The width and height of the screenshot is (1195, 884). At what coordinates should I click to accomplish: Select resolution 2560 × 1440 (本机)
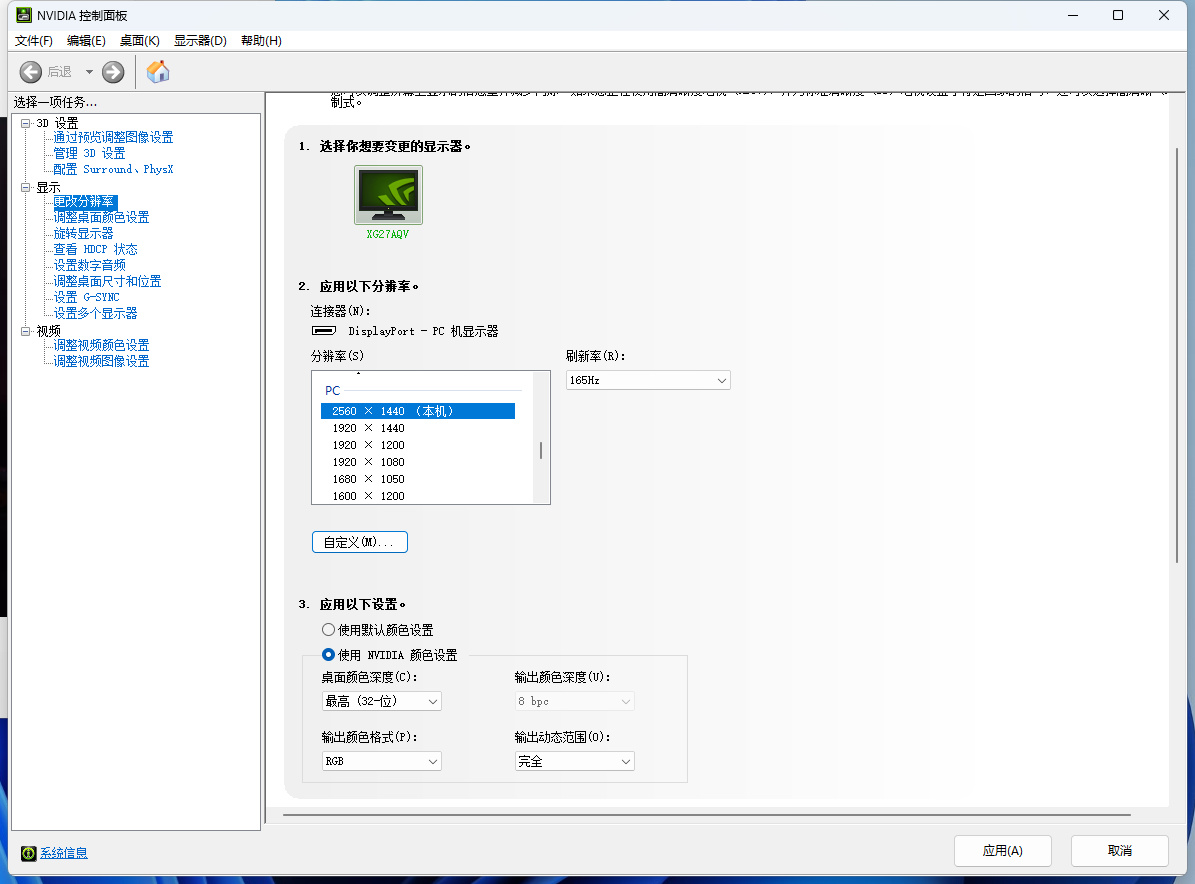pyautogui.click(x=418, y=412)
